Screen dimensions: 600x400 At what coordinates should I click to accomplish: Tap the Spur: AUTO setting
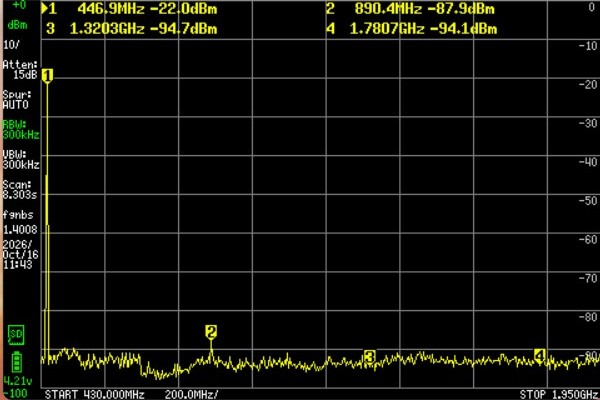tap(17, 100)
